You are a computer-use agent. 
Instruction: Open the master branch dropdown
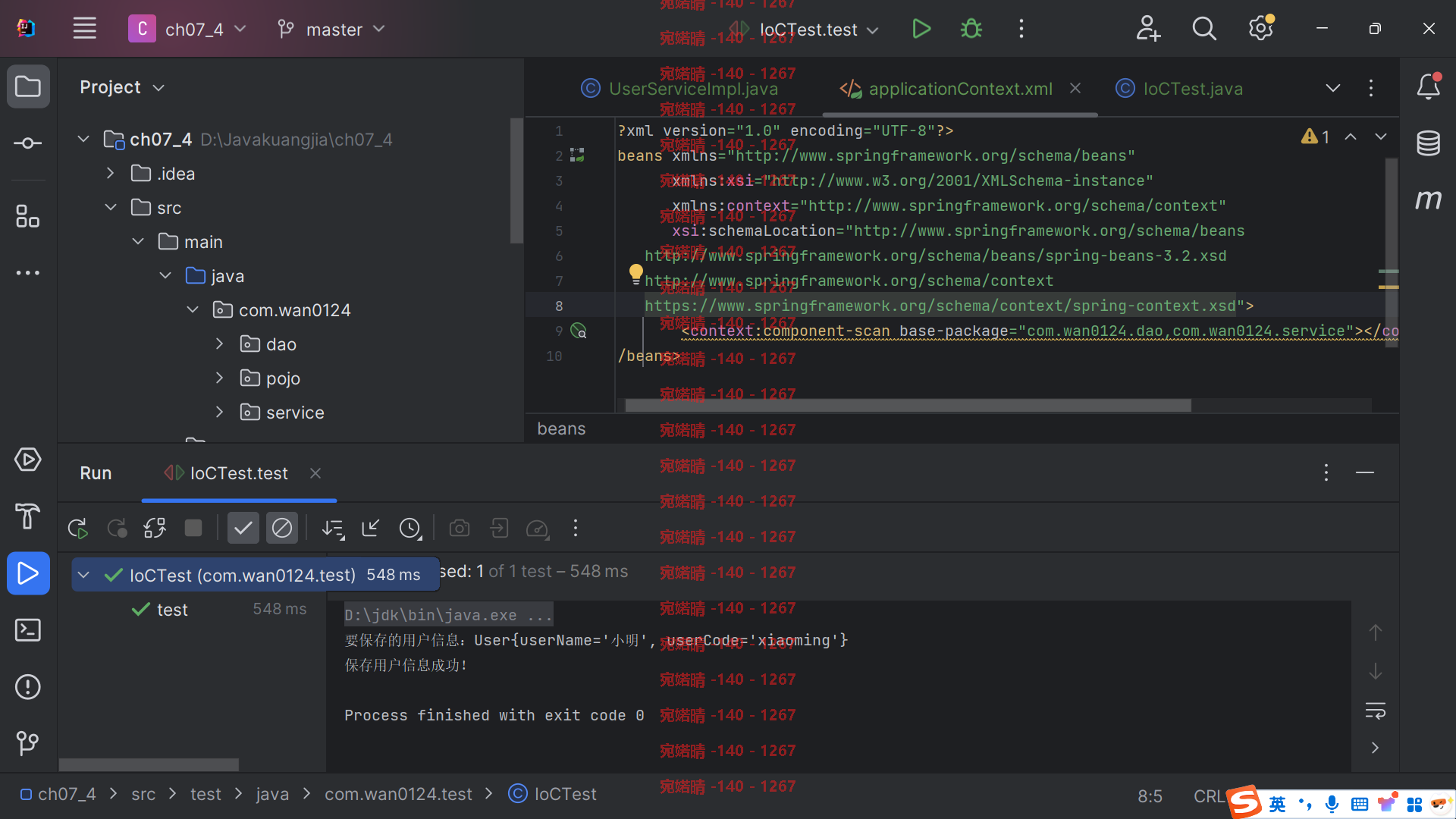(x=331, y=29)
